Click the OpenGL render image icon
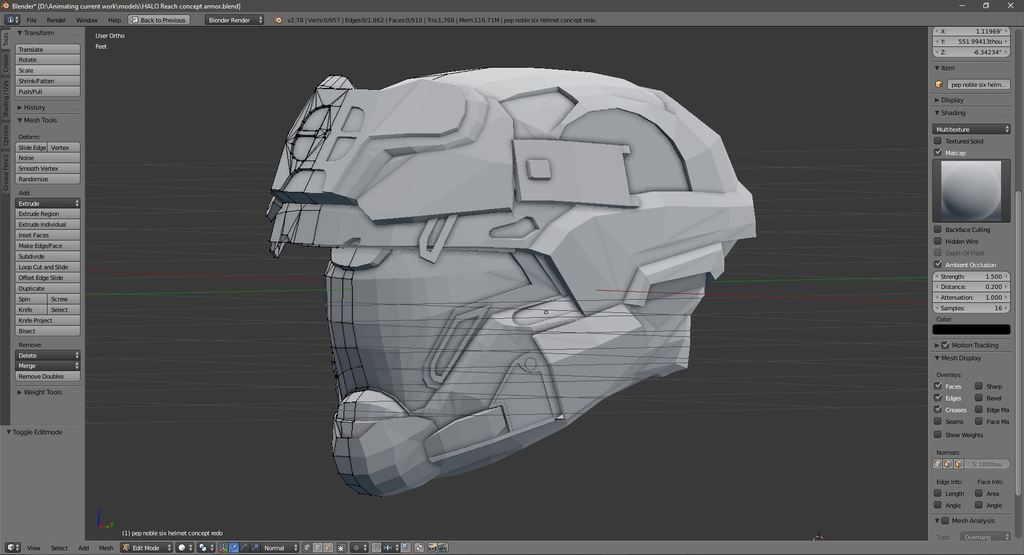This screenshot has height=555, width=1024. pos(432,548)
